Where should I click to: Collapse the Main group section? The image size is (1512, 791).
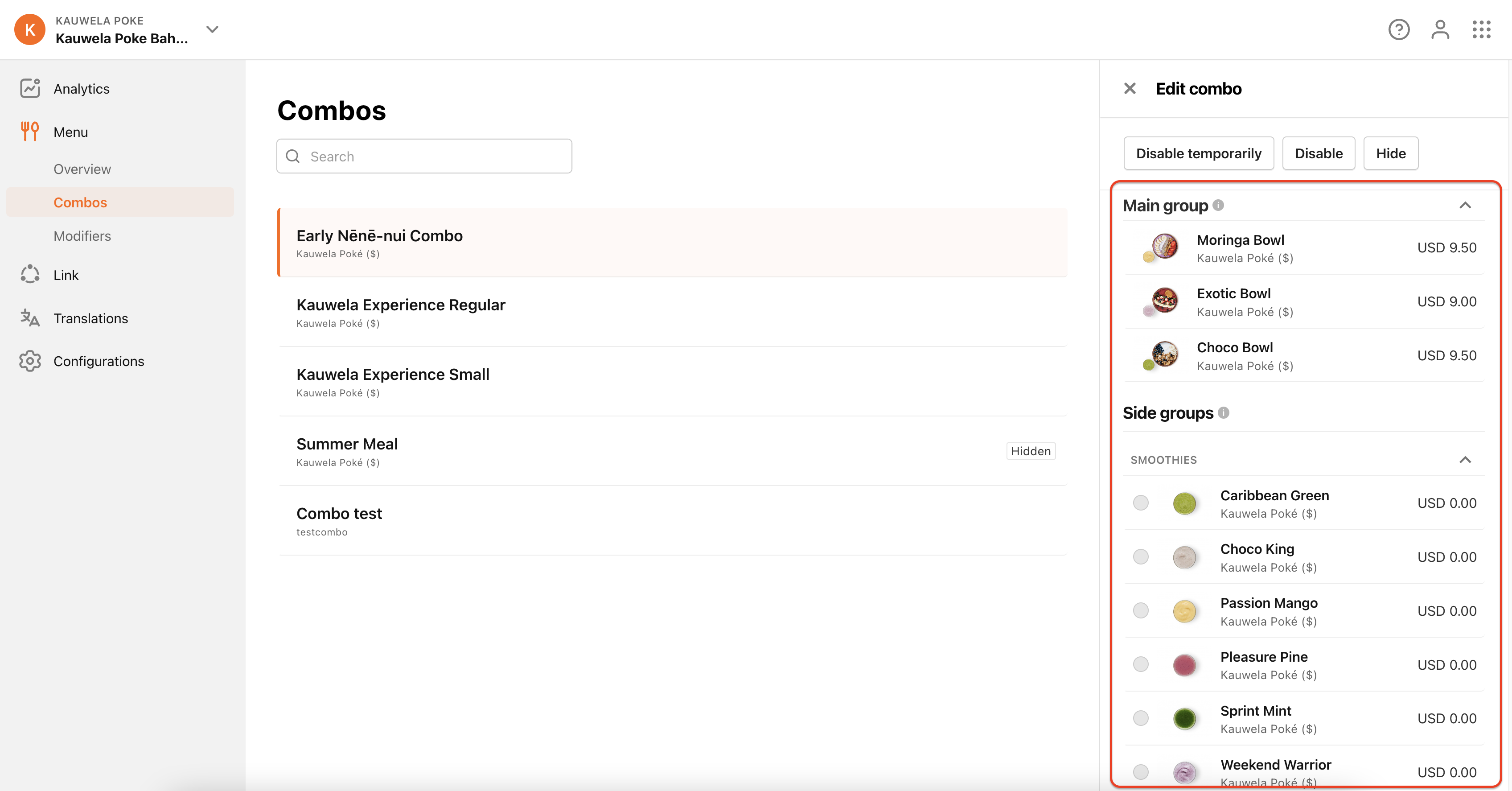point(1465,205)
